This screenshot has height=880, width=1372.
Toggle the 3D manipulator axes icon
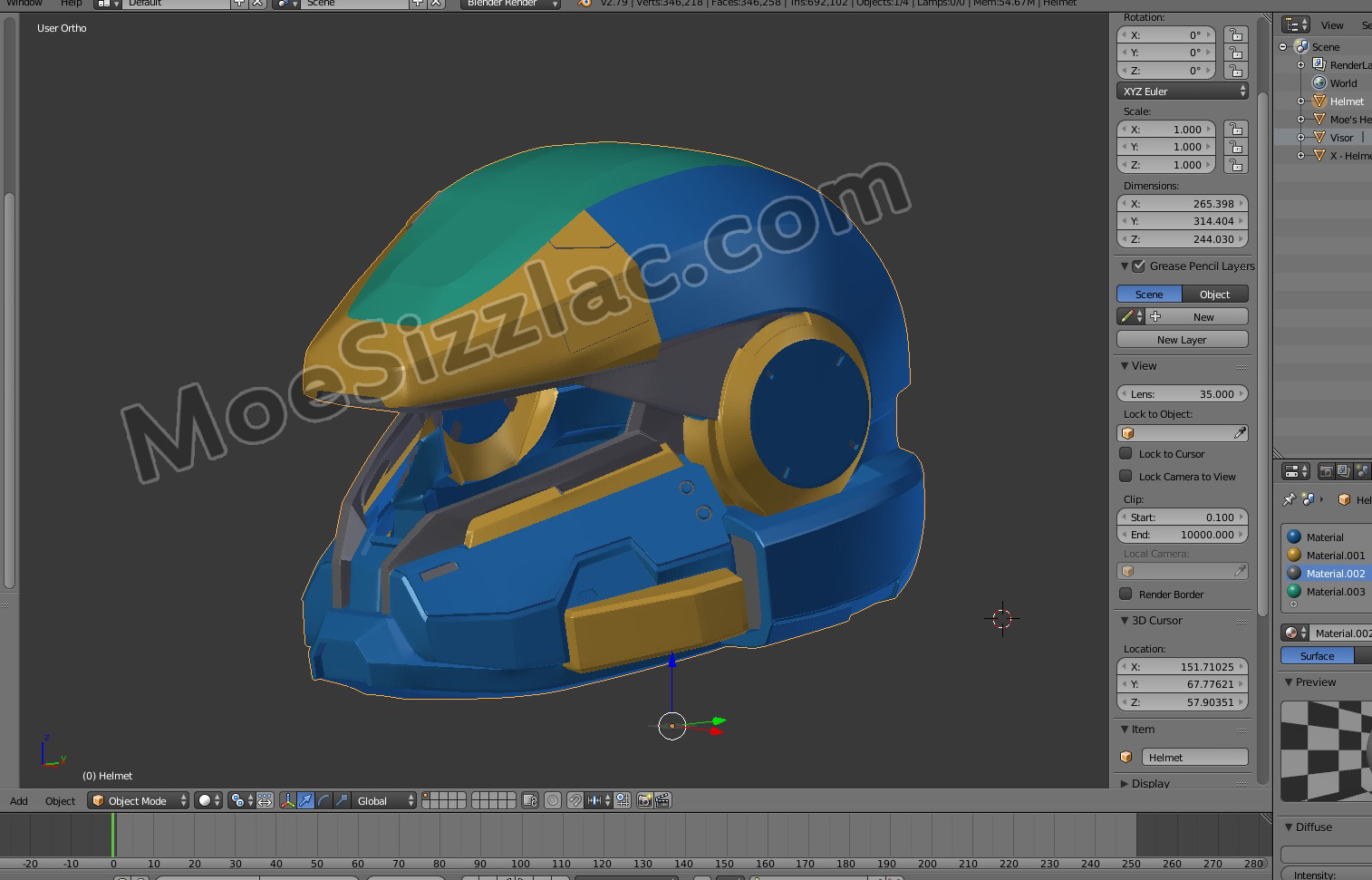tap(287, 800)
